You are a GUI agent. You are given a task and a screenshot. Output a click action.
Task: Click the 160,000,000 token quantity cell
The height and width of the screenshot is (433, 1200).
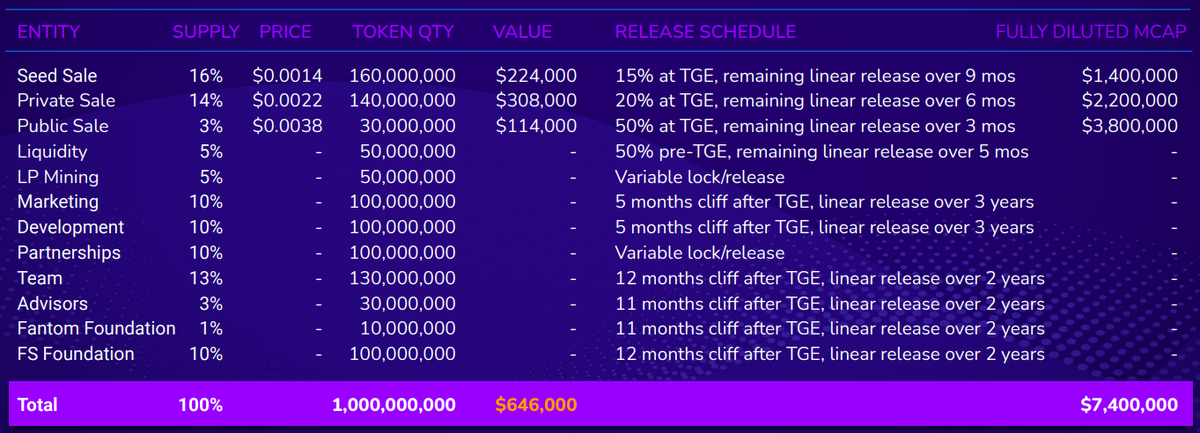pos(403,75)
